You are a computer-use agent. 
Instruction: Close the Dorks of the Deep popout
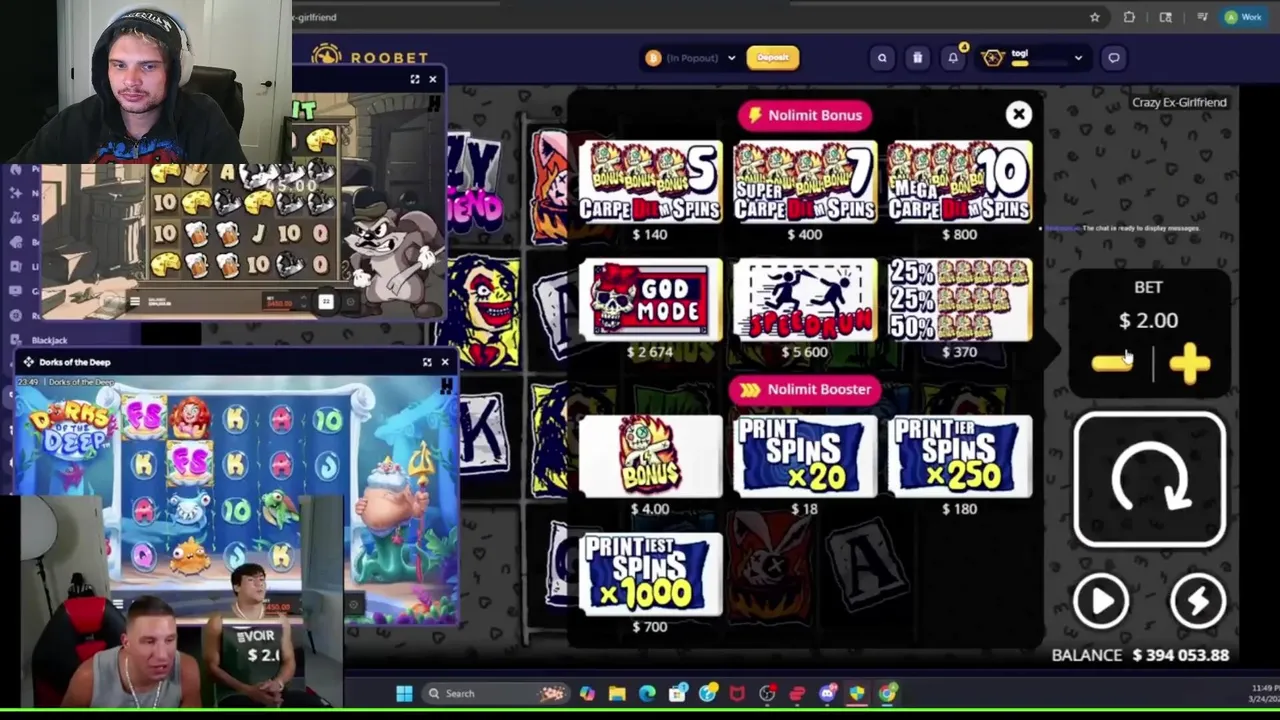pos(445,362)
